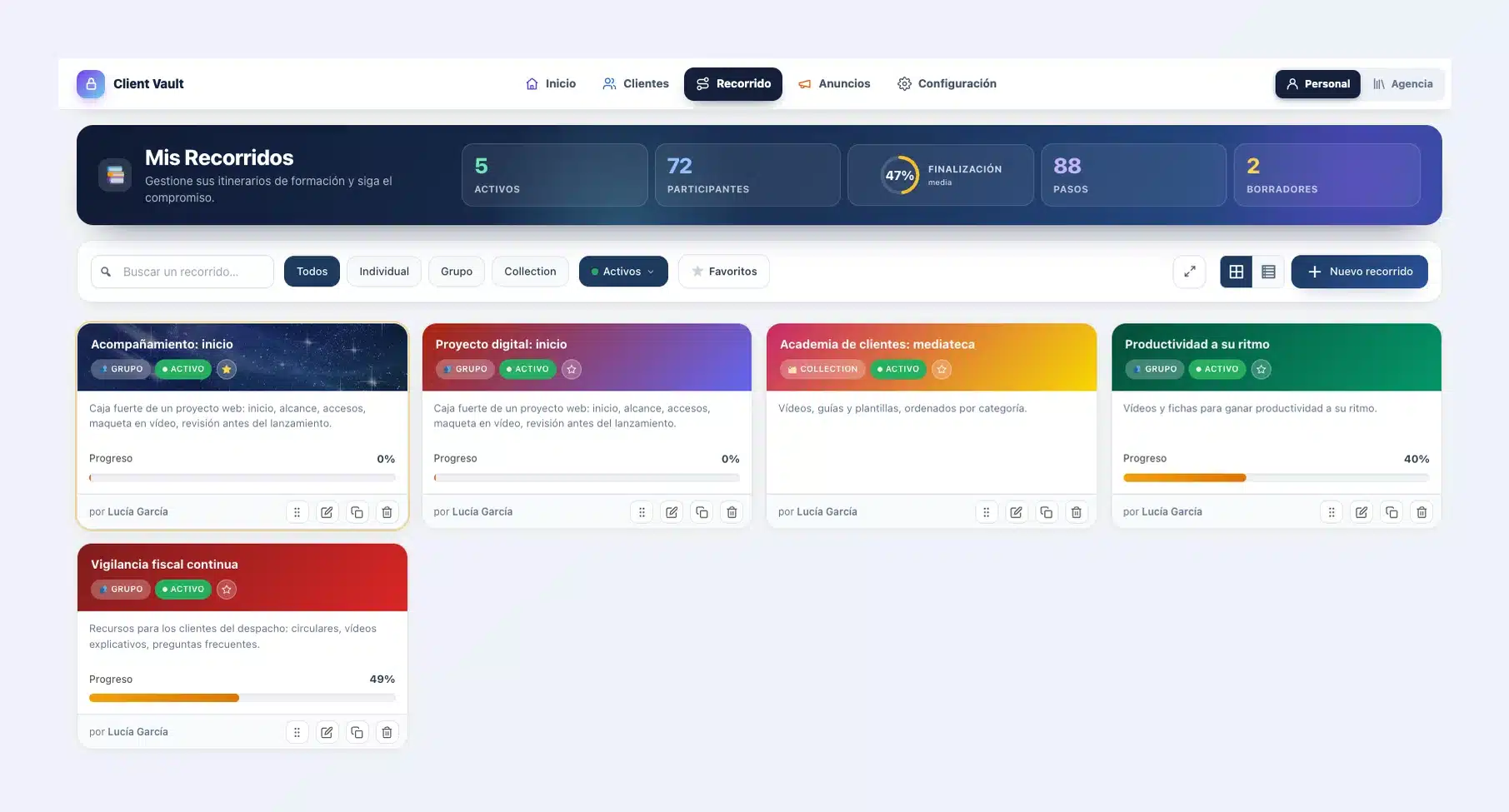Click the Productividad a su ritmo progress bar
The height and width of the screenshot is (812, 1509).
click(x=1276, y=478)
